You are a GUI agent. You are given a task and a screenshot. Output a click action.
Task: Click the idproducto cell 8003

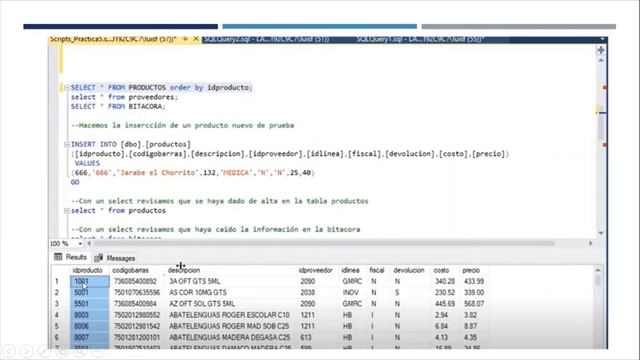tap(90, 315)
